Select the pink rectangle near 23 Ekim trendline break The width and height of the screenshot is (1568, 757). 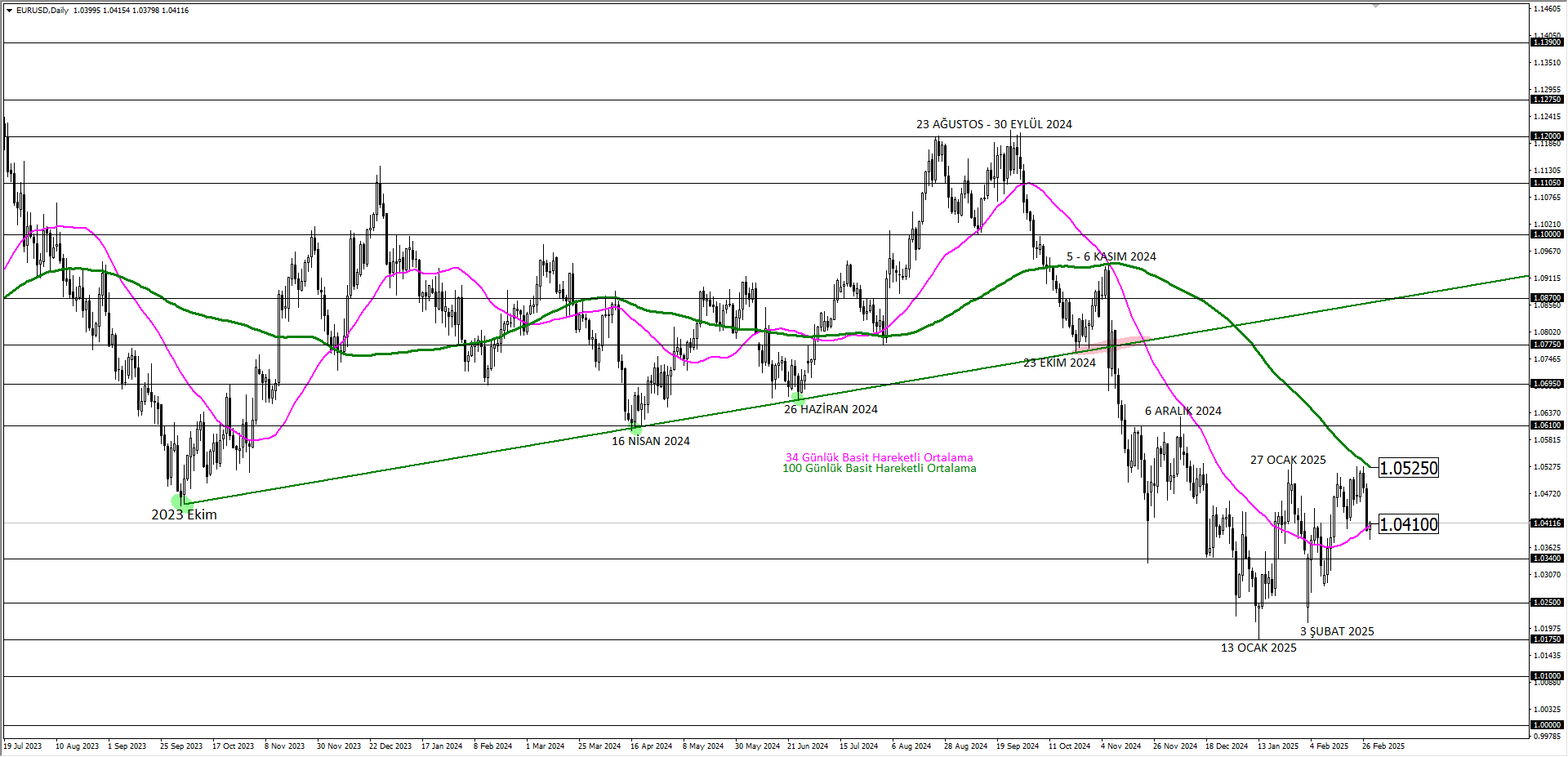point(1114,344)
